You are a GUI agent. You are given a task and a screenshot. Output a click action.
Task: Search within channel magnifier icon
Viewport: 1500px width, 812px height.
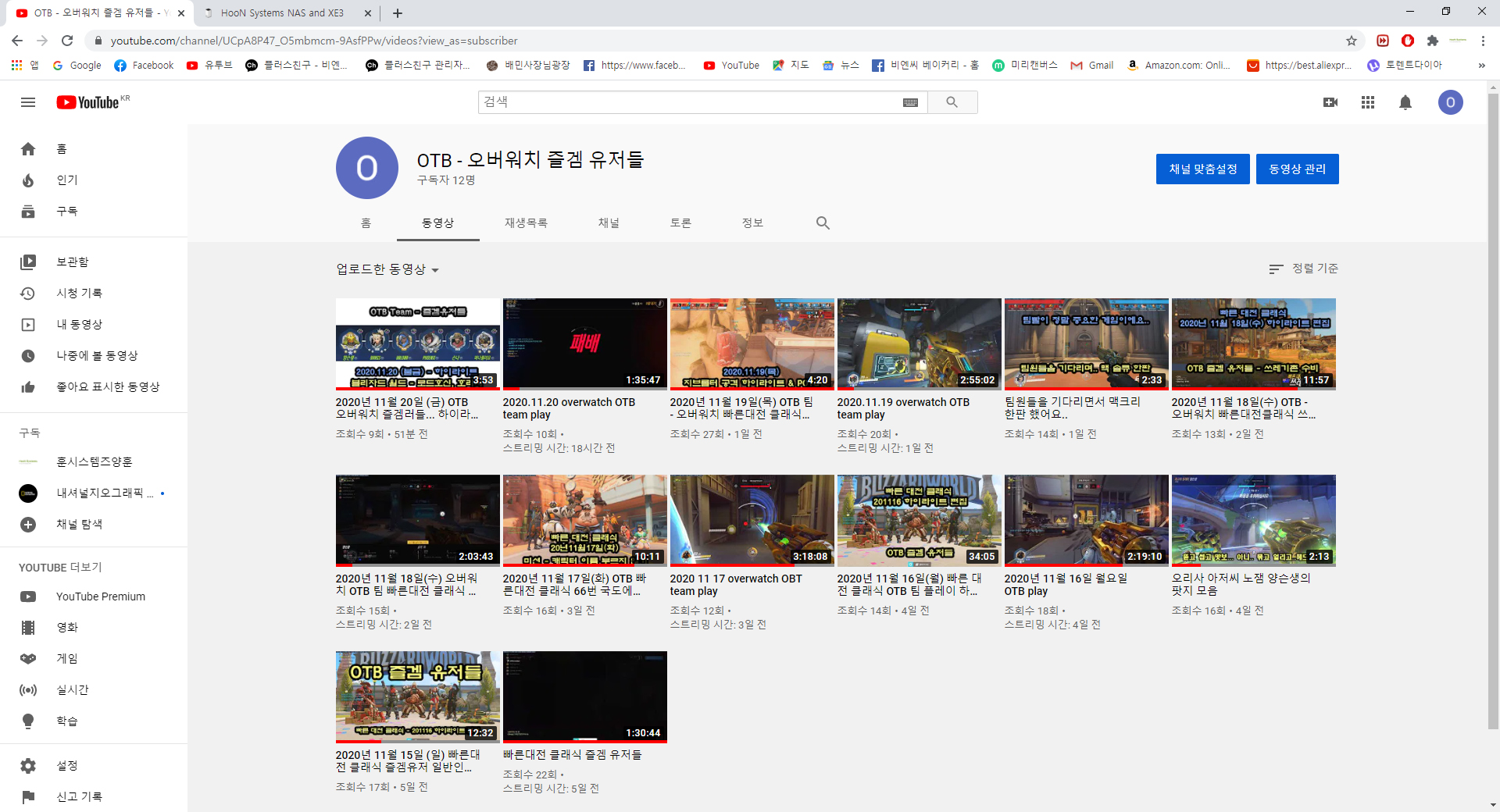(823, 223)
